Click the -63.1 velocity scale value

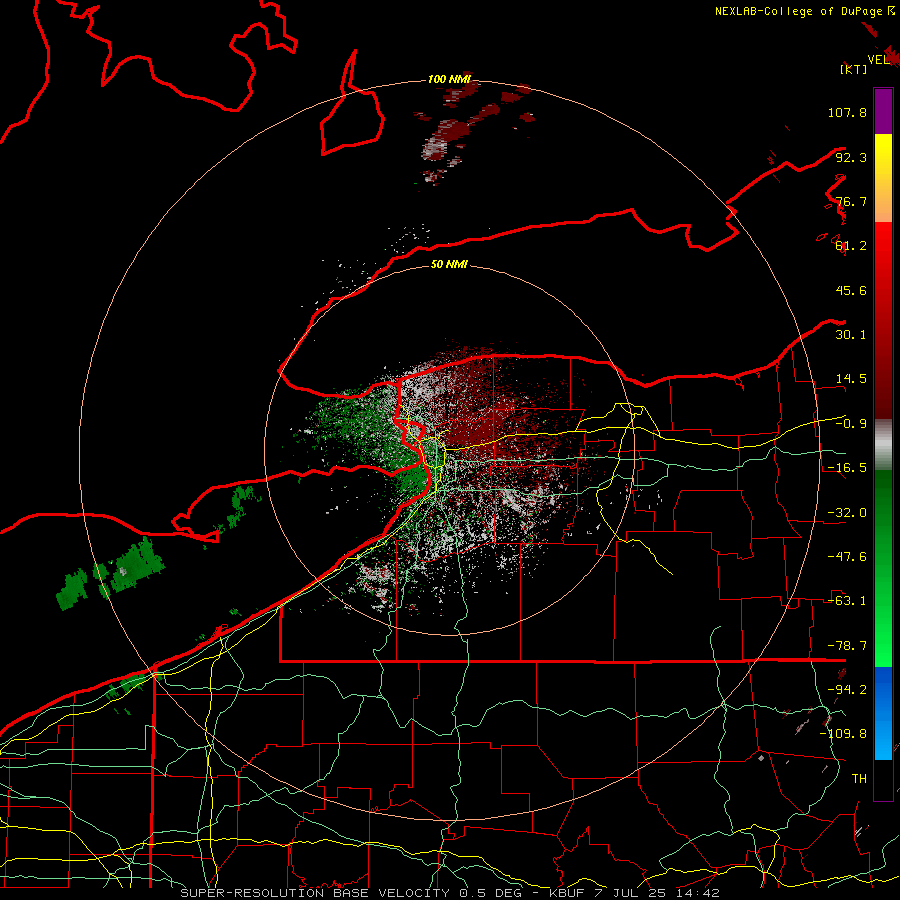[x=847, y=601]
